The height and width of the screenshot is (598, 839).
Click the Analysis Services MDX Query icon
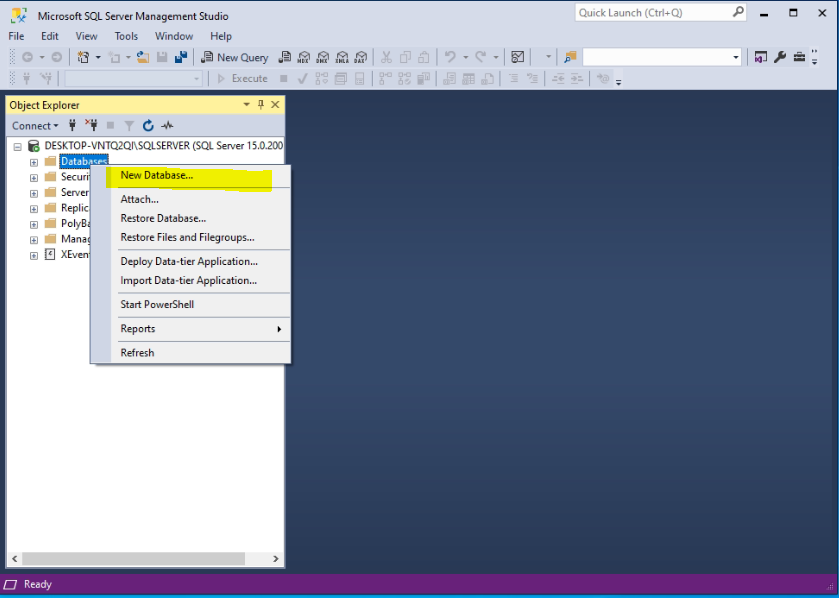coord(304,57)
